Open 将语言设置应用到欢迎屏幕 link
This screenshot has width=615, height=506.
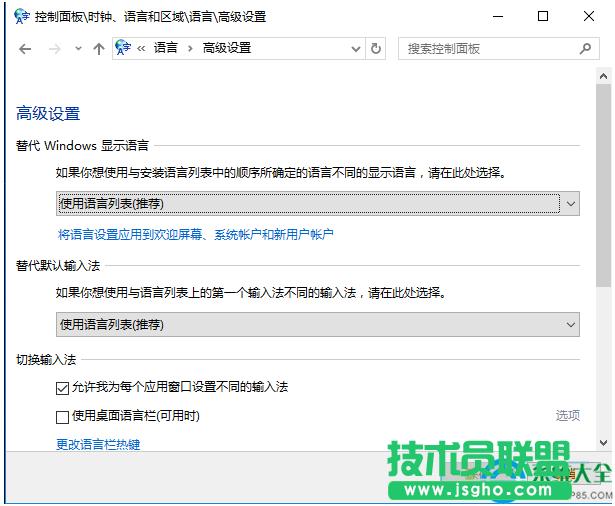(x=195, y=235)
